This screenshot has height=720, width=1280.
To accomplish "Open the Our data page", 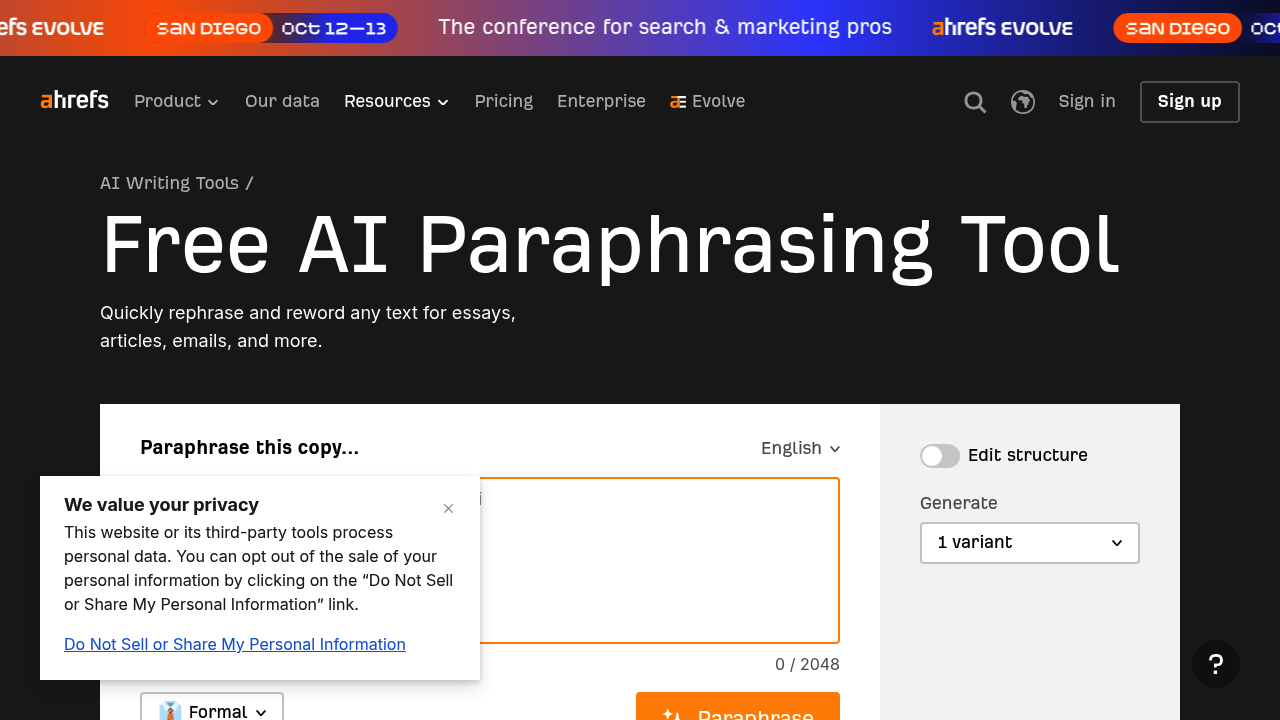I will 282,101.
